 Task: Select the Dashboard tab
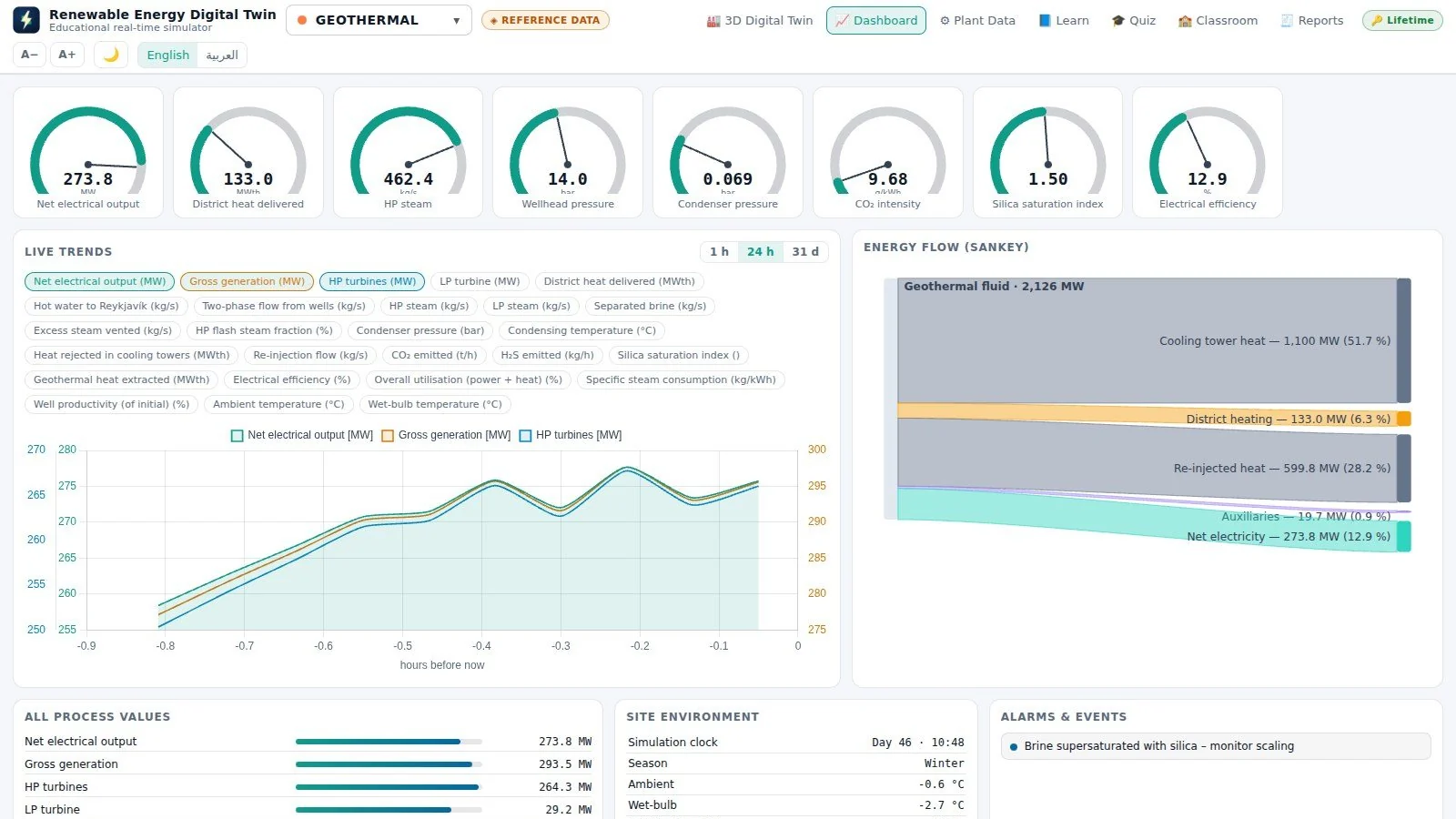tap(876, 20)
